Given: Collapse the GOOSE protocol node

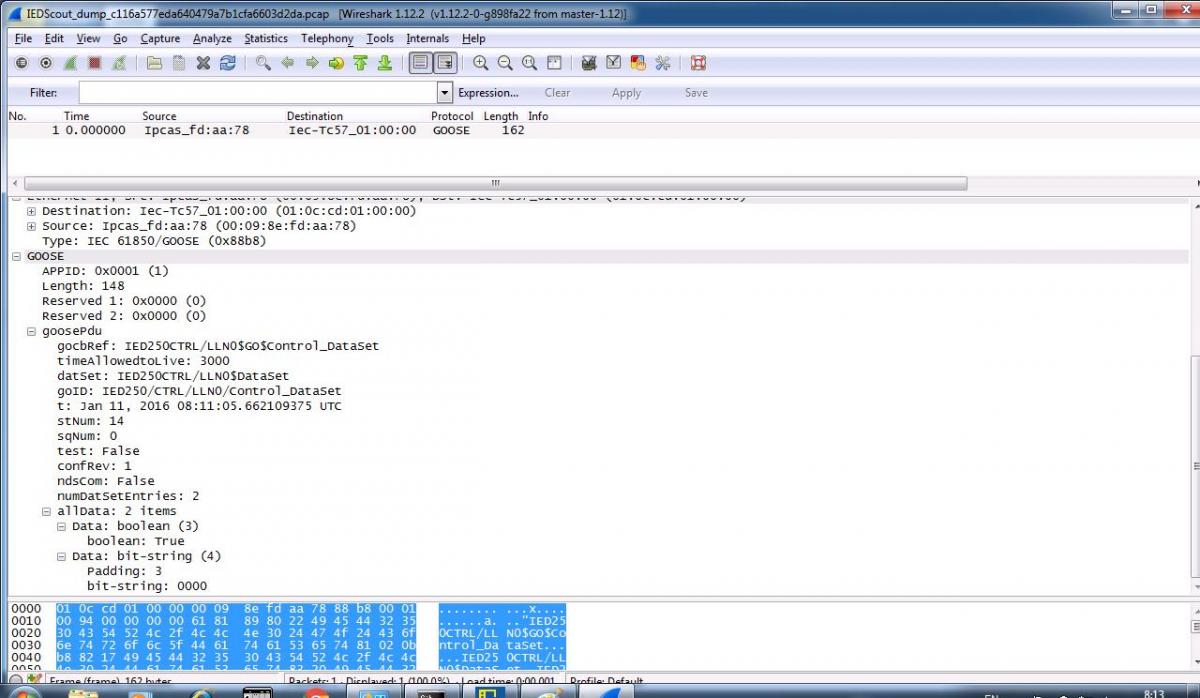Looking at the screenshot, I should tap(17, 256).
